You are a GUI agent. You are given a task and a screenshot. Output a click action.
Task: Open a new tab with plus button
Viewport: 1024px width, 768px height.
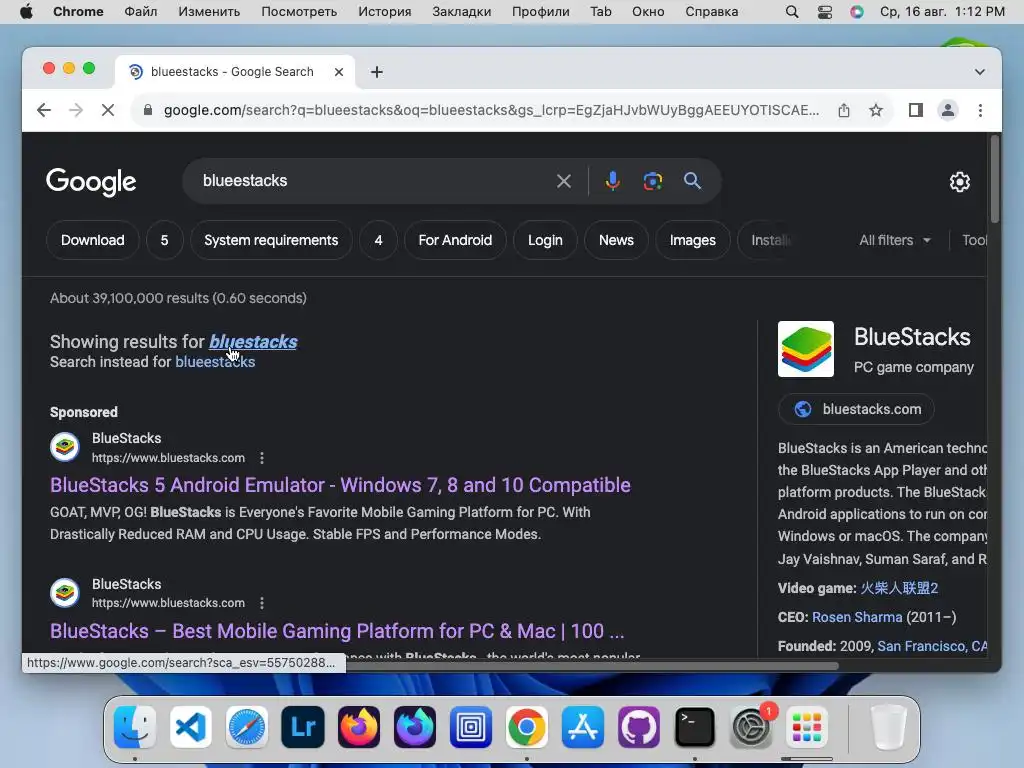point(377,72)
